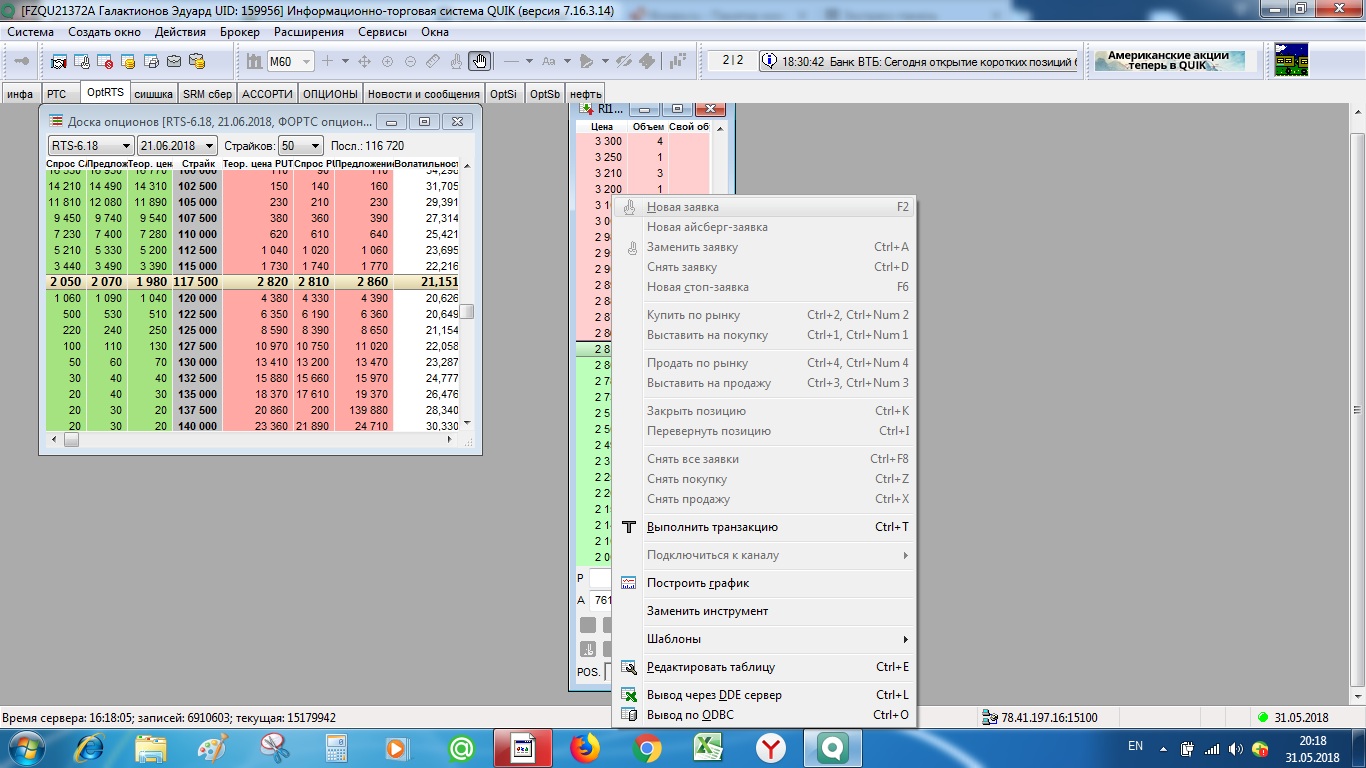Open the 21.06.2018 expiration date dropdown
This screenshot has width=1366, height=768.
(x=178, y=146)
